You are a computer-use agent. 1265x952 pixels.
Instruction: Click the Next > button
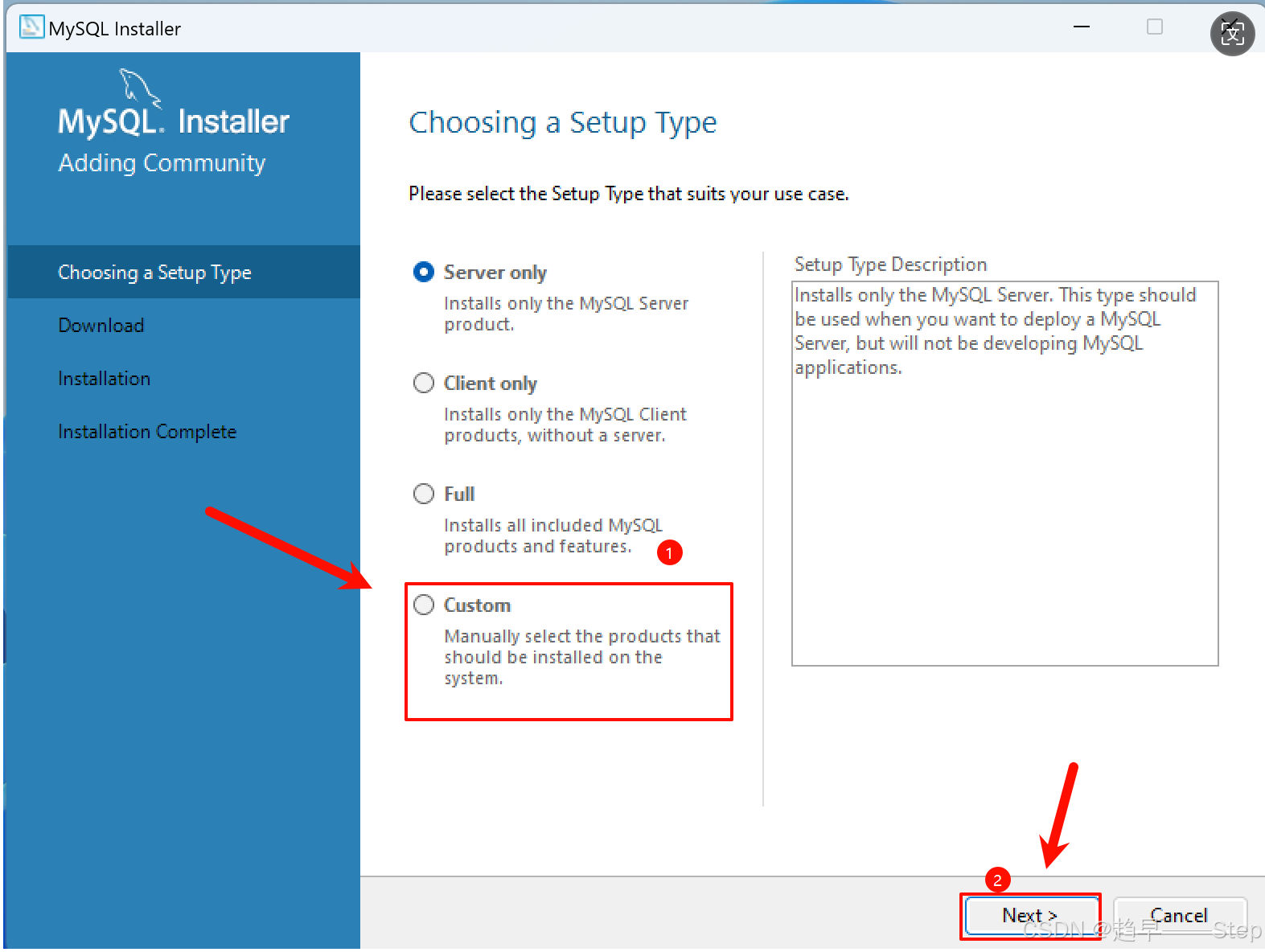[1030, 916]
